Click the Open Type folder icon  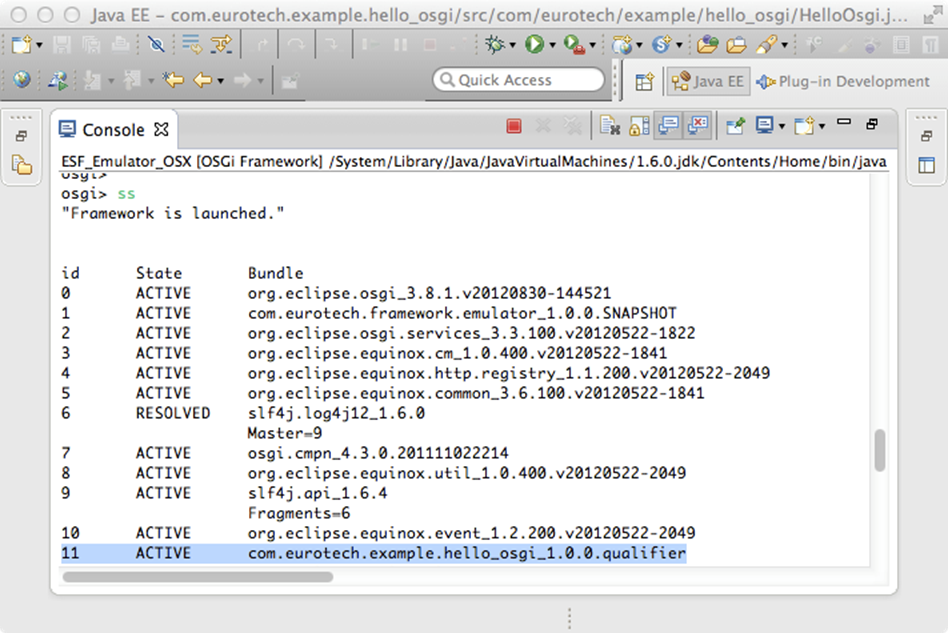tap(707, 44)
